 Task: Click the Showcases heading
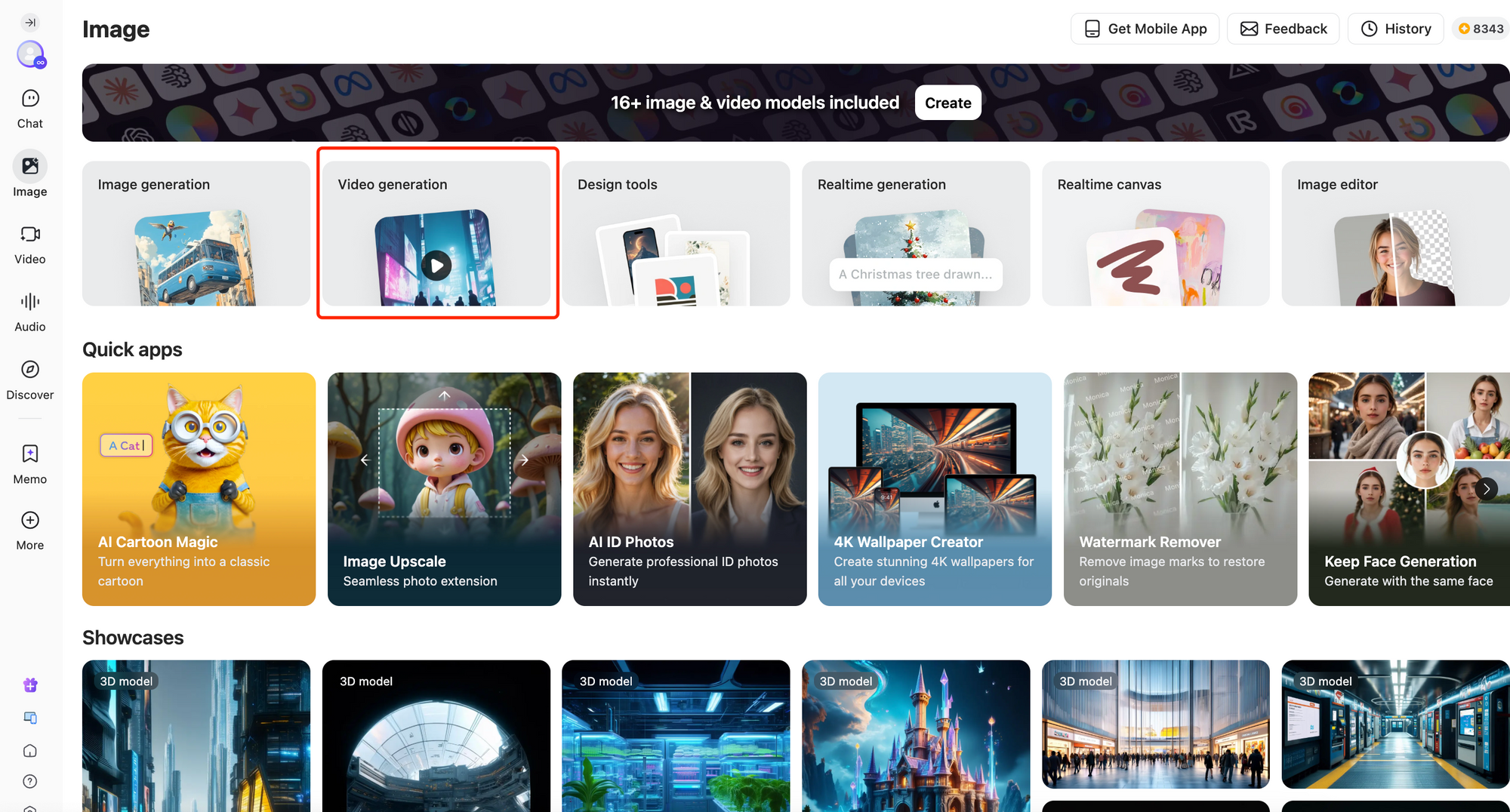(133, 638)
